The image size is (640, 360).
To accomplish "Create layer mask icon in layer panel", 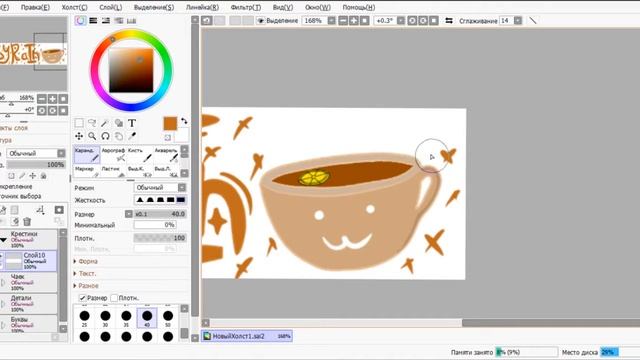I will [x=59, y=210].
